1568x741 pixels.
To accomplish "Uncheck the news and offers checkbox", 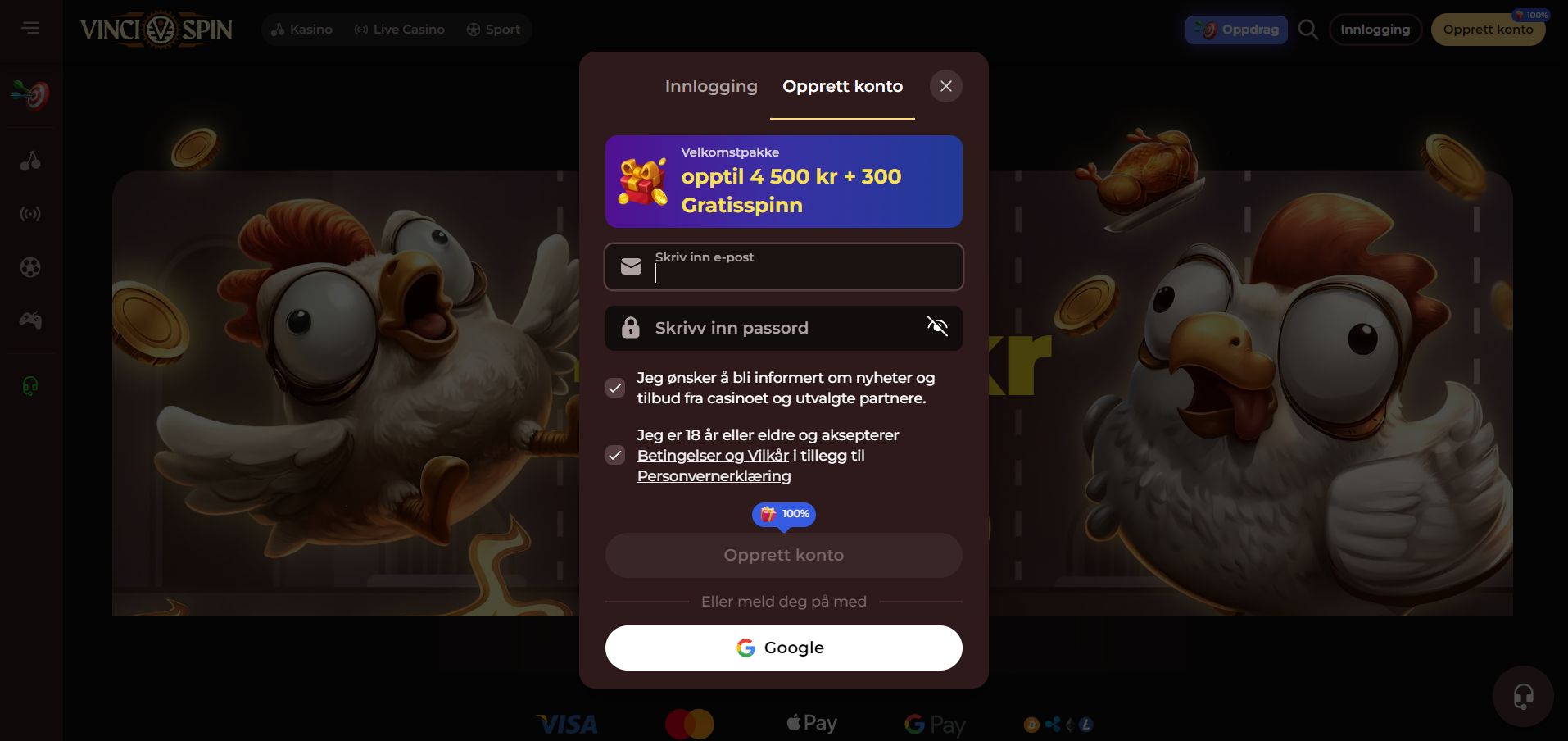I will pos(615,388).
